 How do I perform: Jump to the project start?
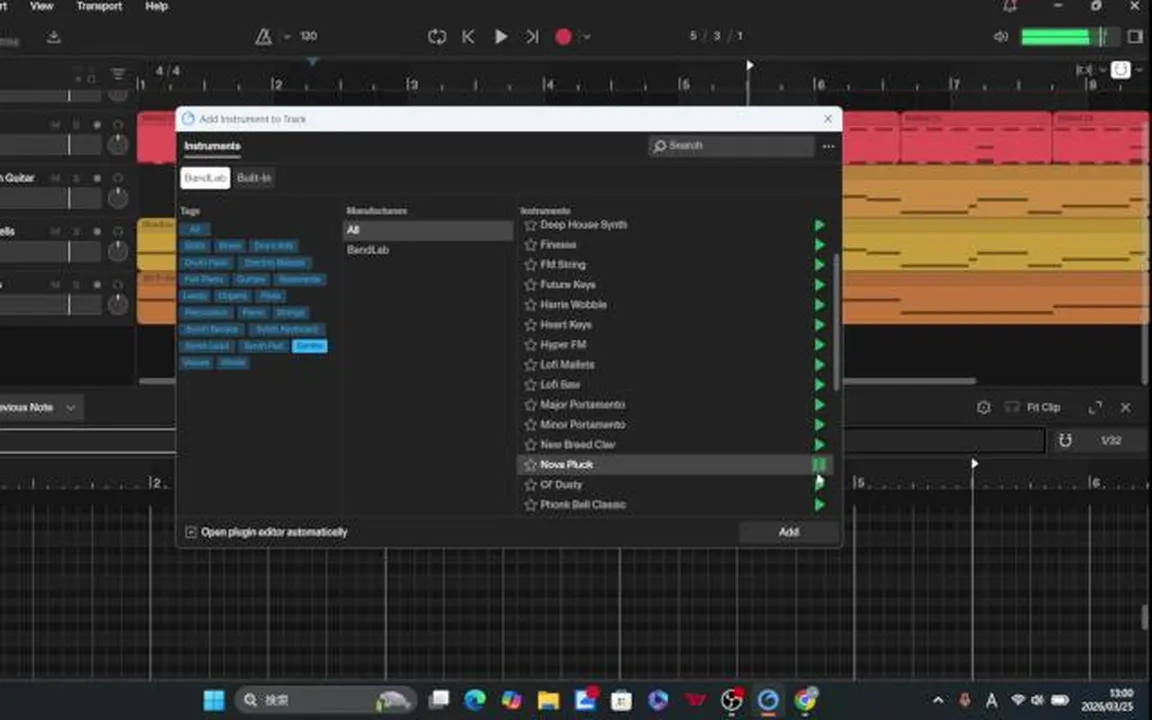click(468, 37)
